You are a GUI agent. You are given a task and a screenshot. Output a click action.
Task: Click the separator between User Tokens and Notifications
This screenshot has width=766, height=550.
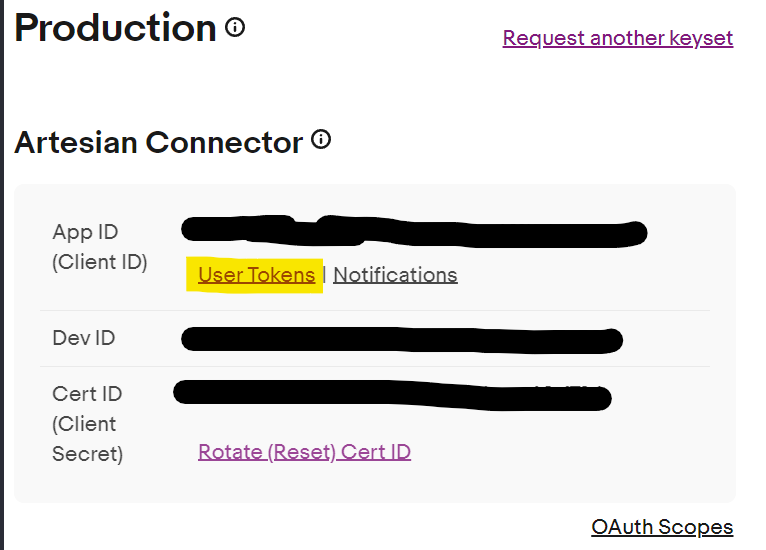click(x=324, y=275)
